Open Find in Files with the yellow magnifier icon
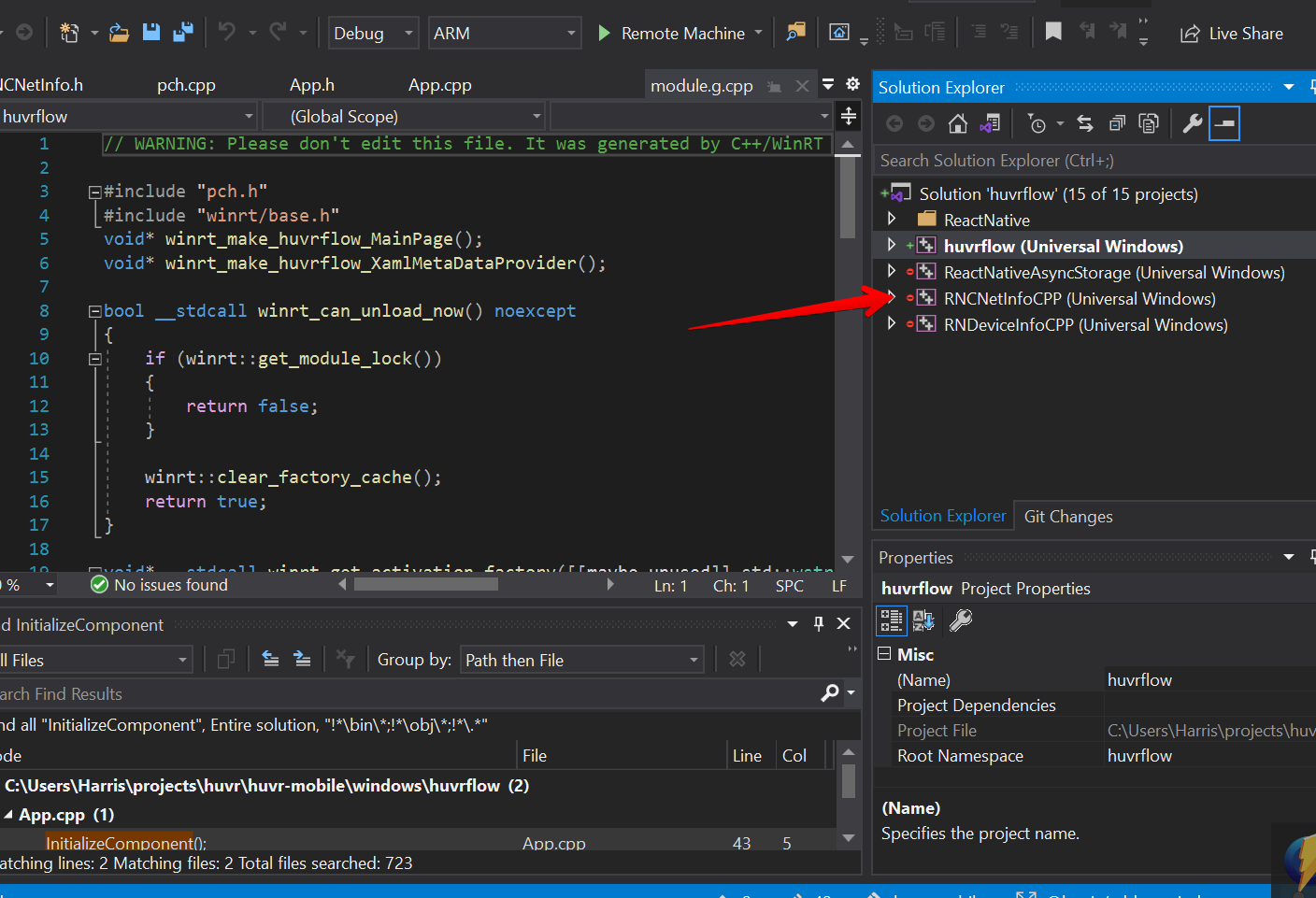 795,32
